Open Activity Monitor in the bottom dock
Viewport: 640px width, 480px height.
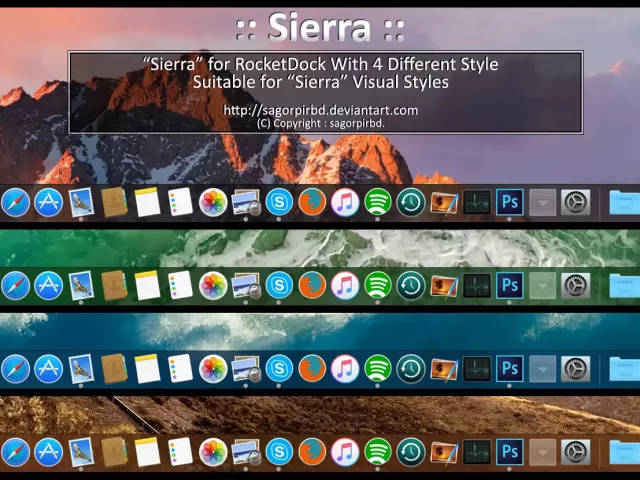pos(476,451)
